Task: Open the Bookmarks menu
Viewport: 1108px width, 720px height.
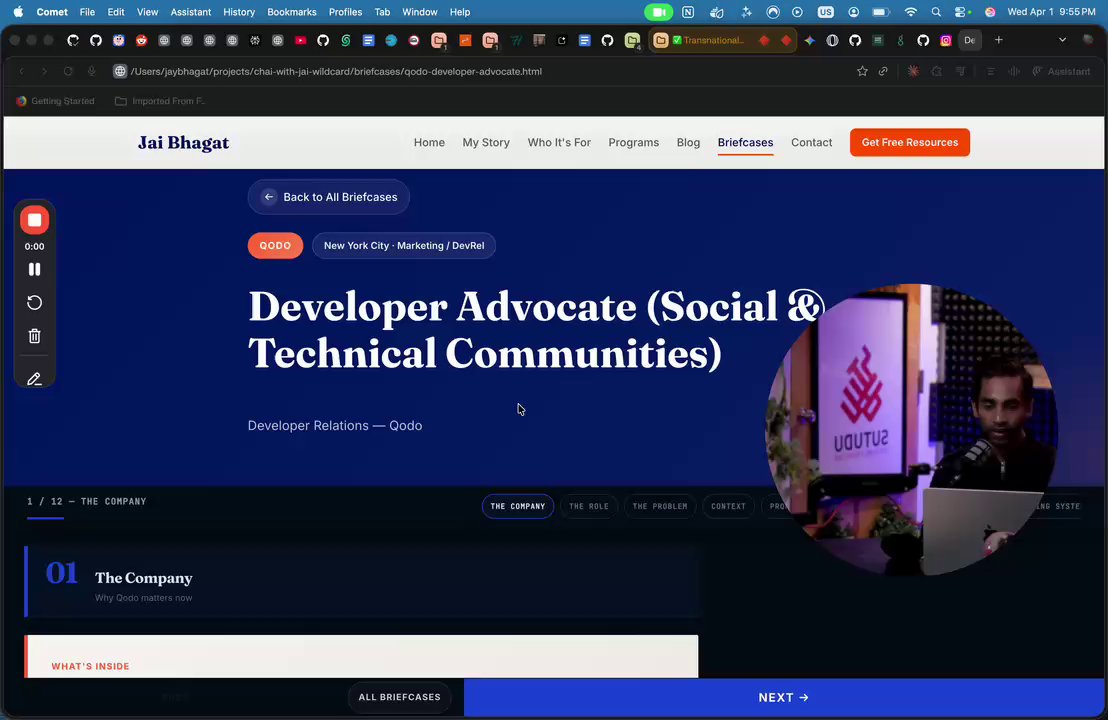Action: (x=292, y=12)
